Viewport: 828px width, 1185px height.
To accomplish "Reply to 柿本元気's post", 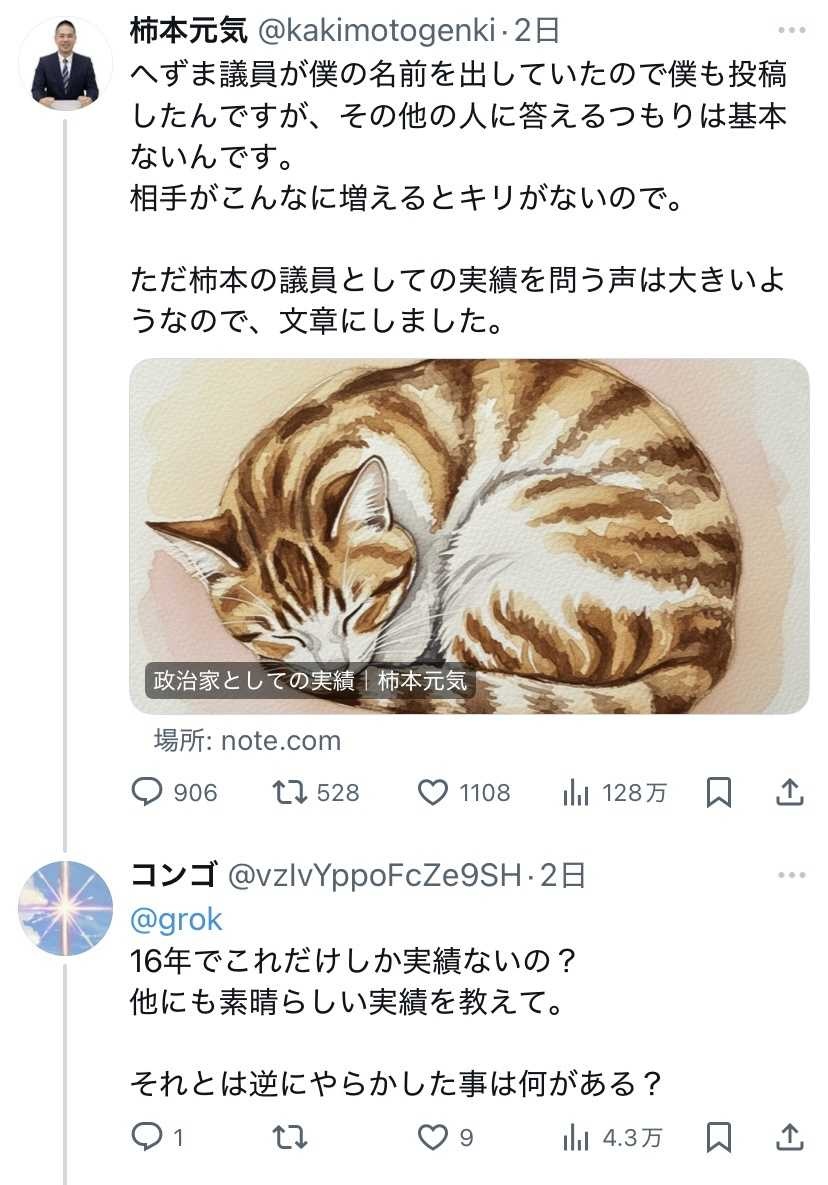I will [x=147, y=793].
